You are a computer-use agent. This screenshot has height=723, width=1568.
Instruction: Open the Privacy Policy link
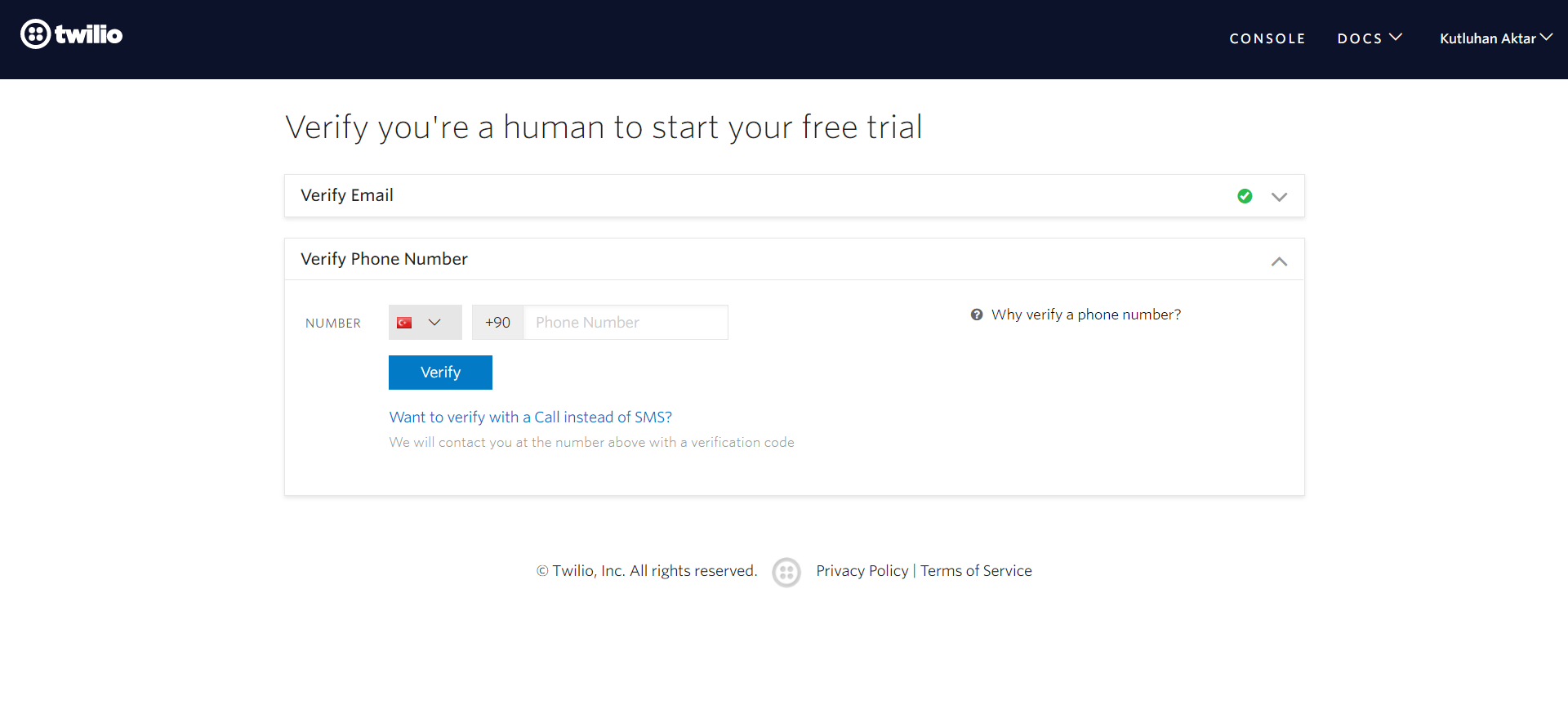pos(862,571)
